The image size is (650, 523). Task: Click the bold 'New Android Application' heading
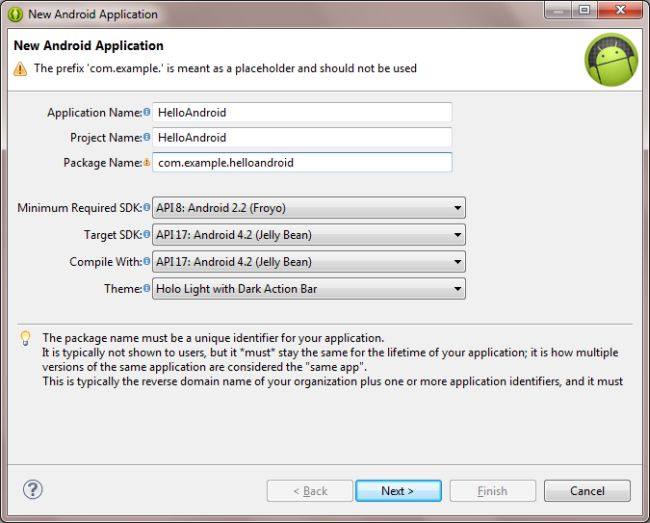point(89,45)
